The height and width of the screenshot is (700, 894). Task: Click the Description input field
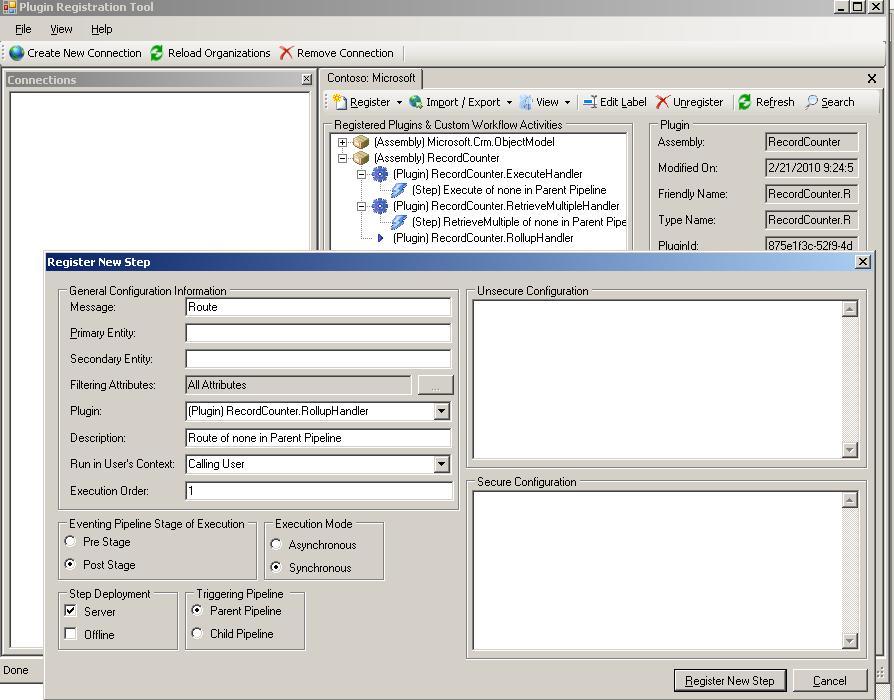(x=318, y=438)
